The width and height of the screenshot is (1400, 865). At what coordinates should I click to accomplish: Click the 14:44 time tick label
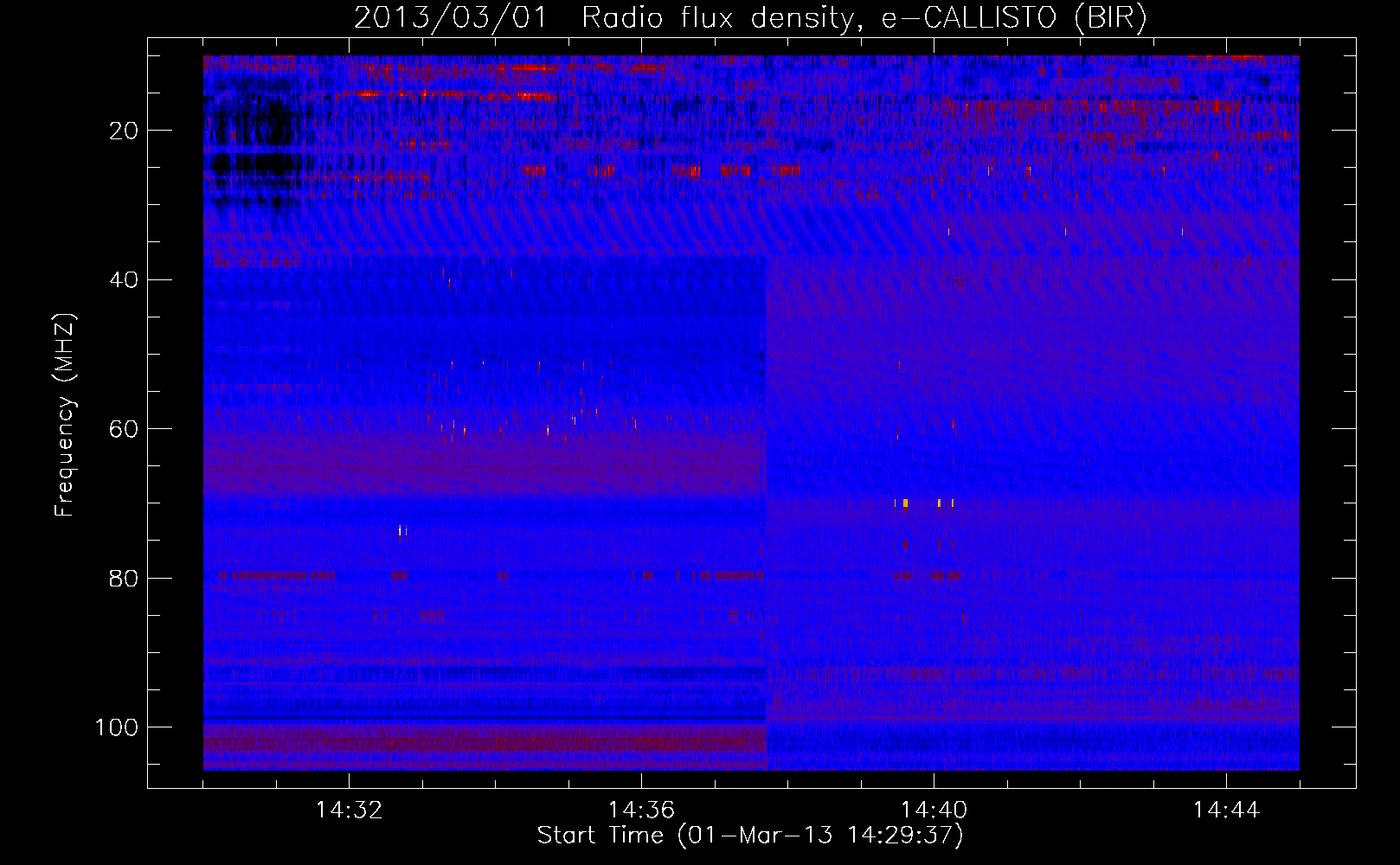coord(1226,811)
